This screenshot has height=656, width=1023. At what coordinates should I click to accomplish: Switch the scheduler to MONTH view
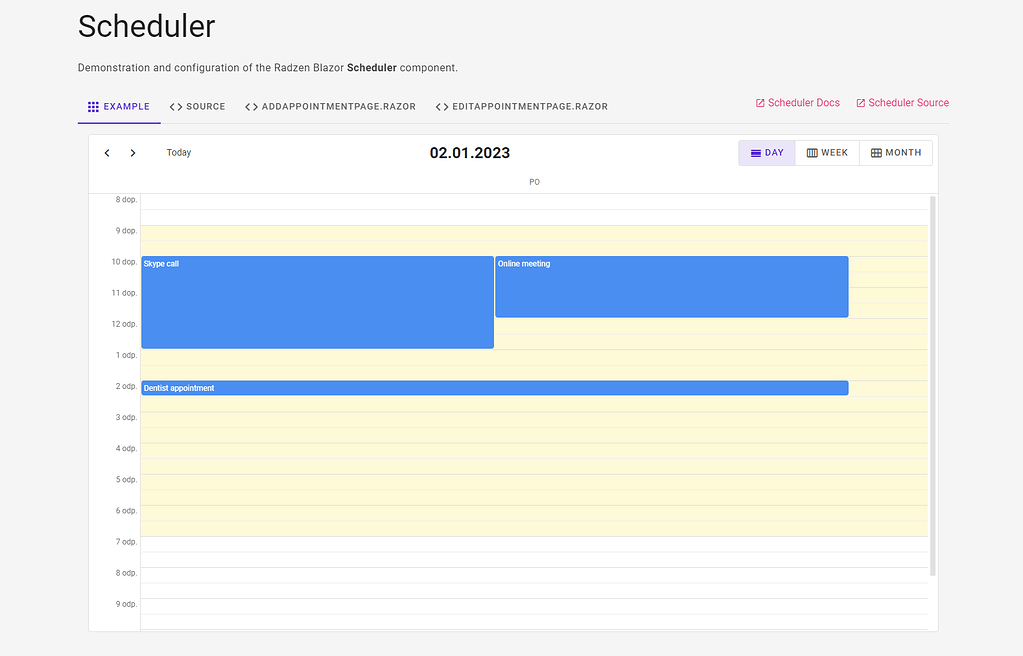pos(895,152)
